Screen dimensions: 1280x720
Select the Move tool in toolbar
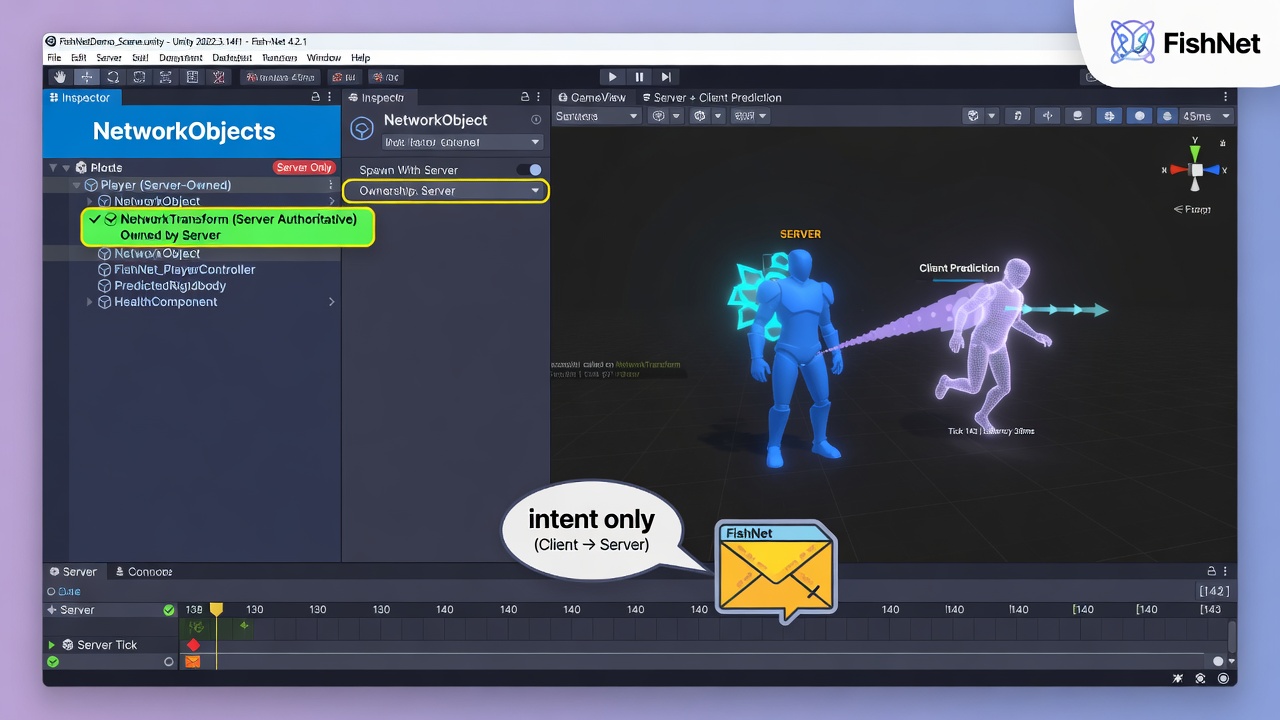pyautogui.click(x=87, y=77)
